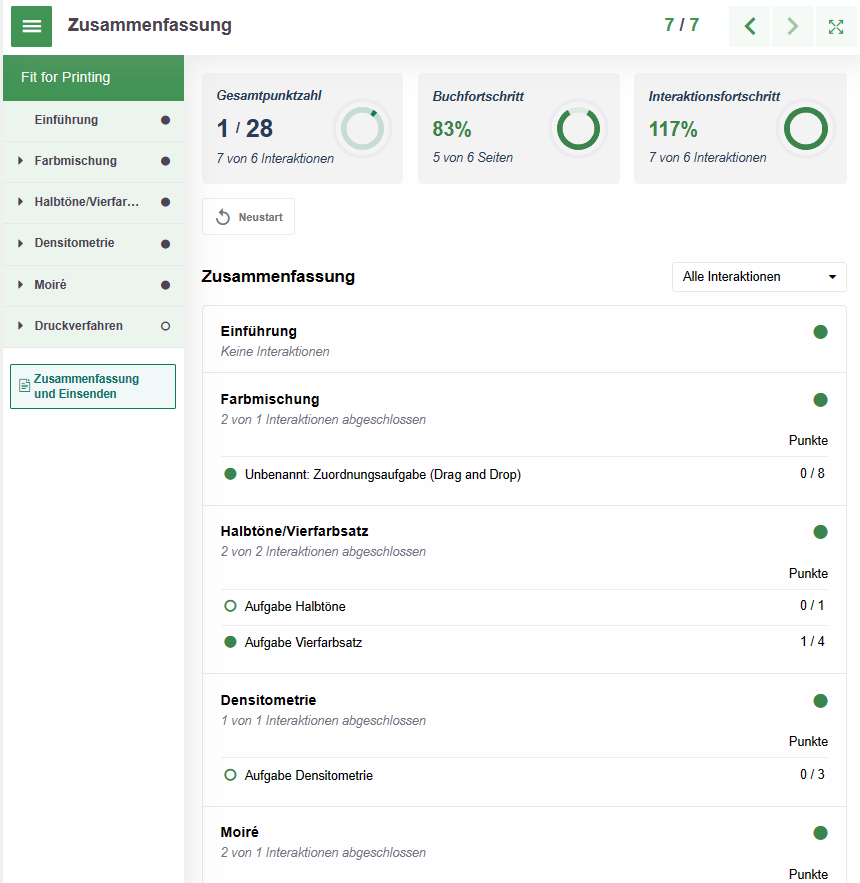The width and height of the screenshot is (860, 883).
Task: Click score 0 / 8 for Zuordnungsaufgabe
Action: tap(812, 473)
